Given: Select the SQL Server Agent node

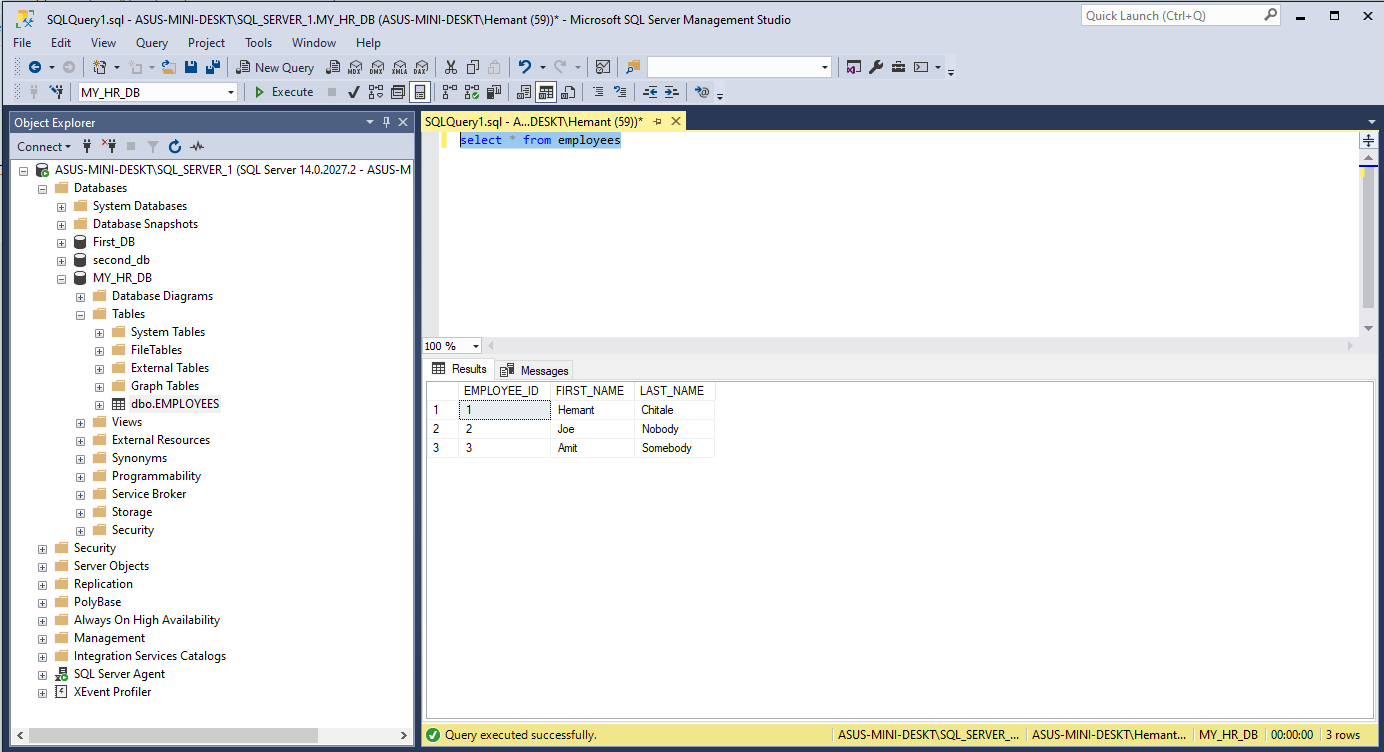Looking at the screenshot, I should coord(119,674).
